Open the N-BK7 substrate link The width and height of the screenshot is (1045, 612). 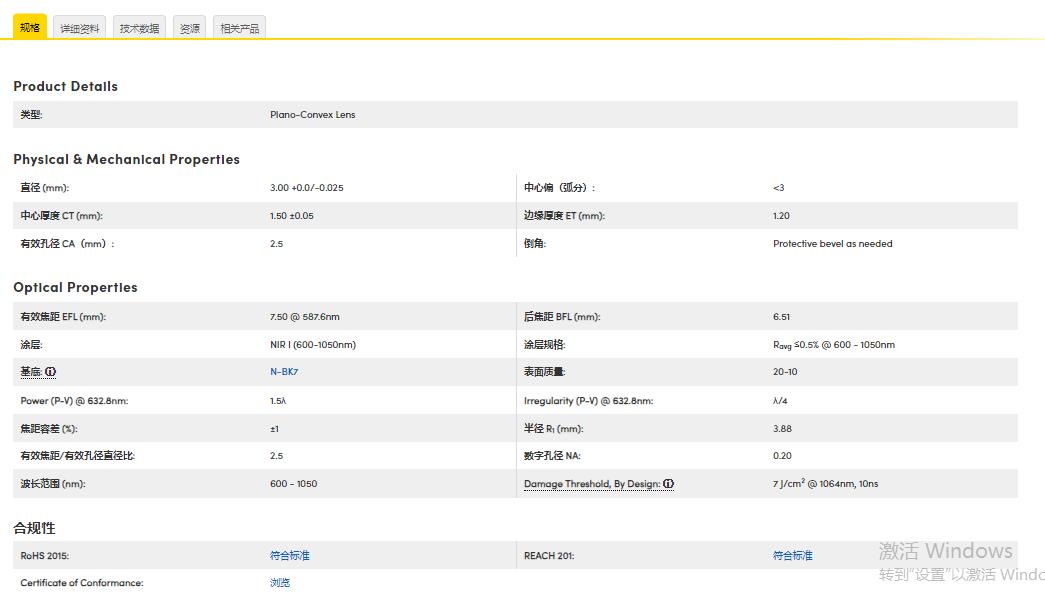283,372
